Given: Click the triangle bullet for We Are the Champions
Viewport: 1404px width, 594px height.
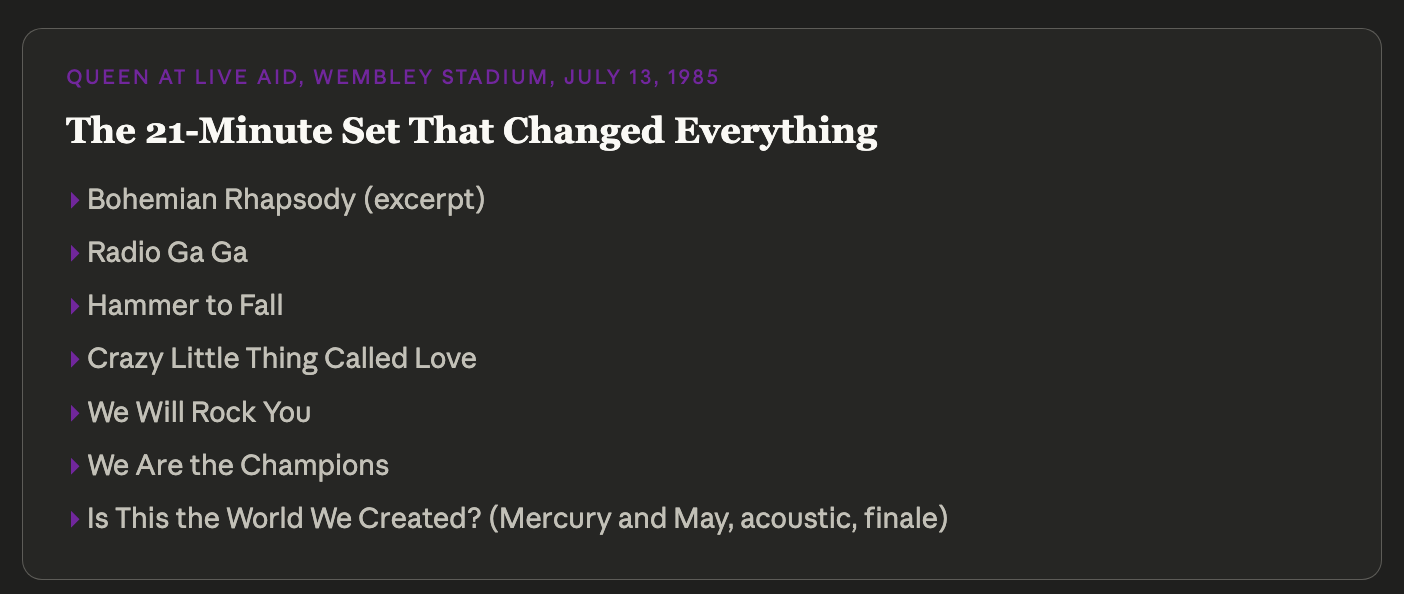Looking at the screenshot, I should click(x=75, y=466).
